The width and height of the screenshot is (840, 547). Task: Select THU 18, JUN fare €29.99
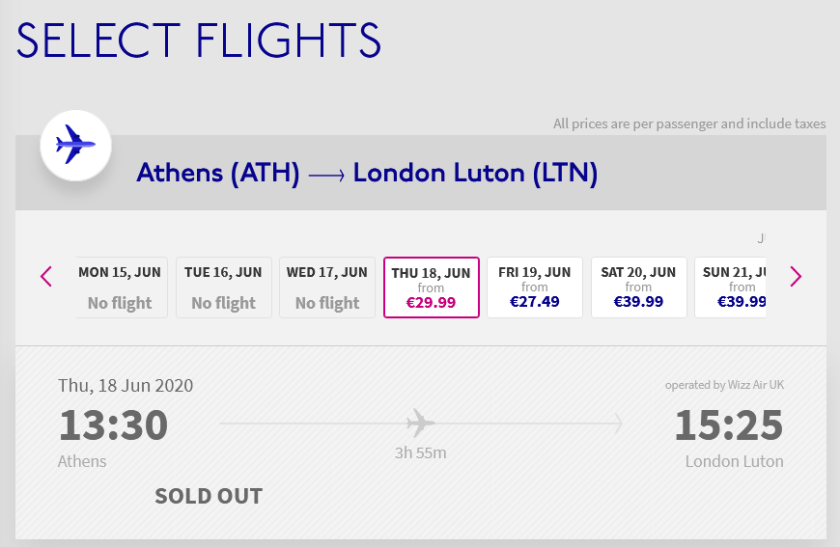click(431, 287)
